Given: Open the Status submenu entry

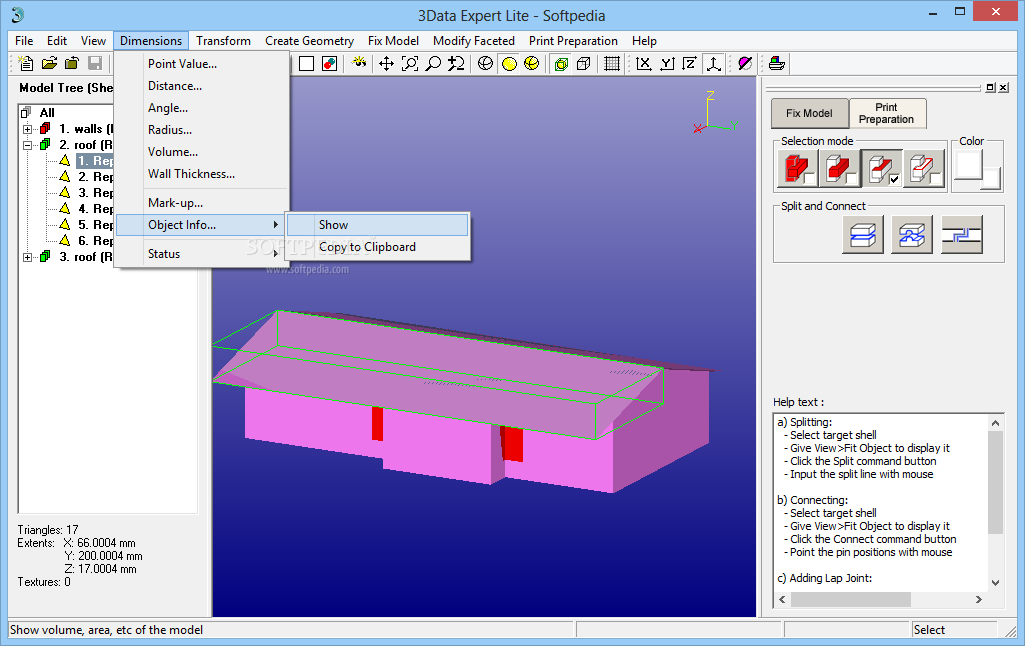Looking at the screenshot, I should (200, 254).
